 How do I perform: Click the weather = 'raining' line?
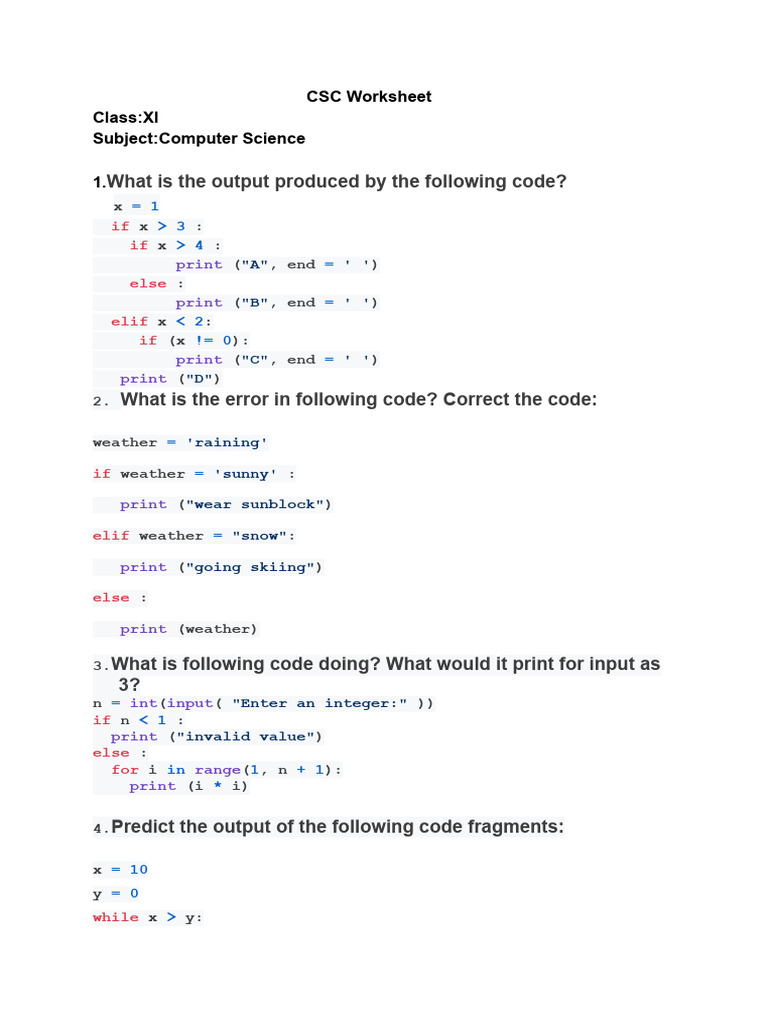click(x=180, y=442)
